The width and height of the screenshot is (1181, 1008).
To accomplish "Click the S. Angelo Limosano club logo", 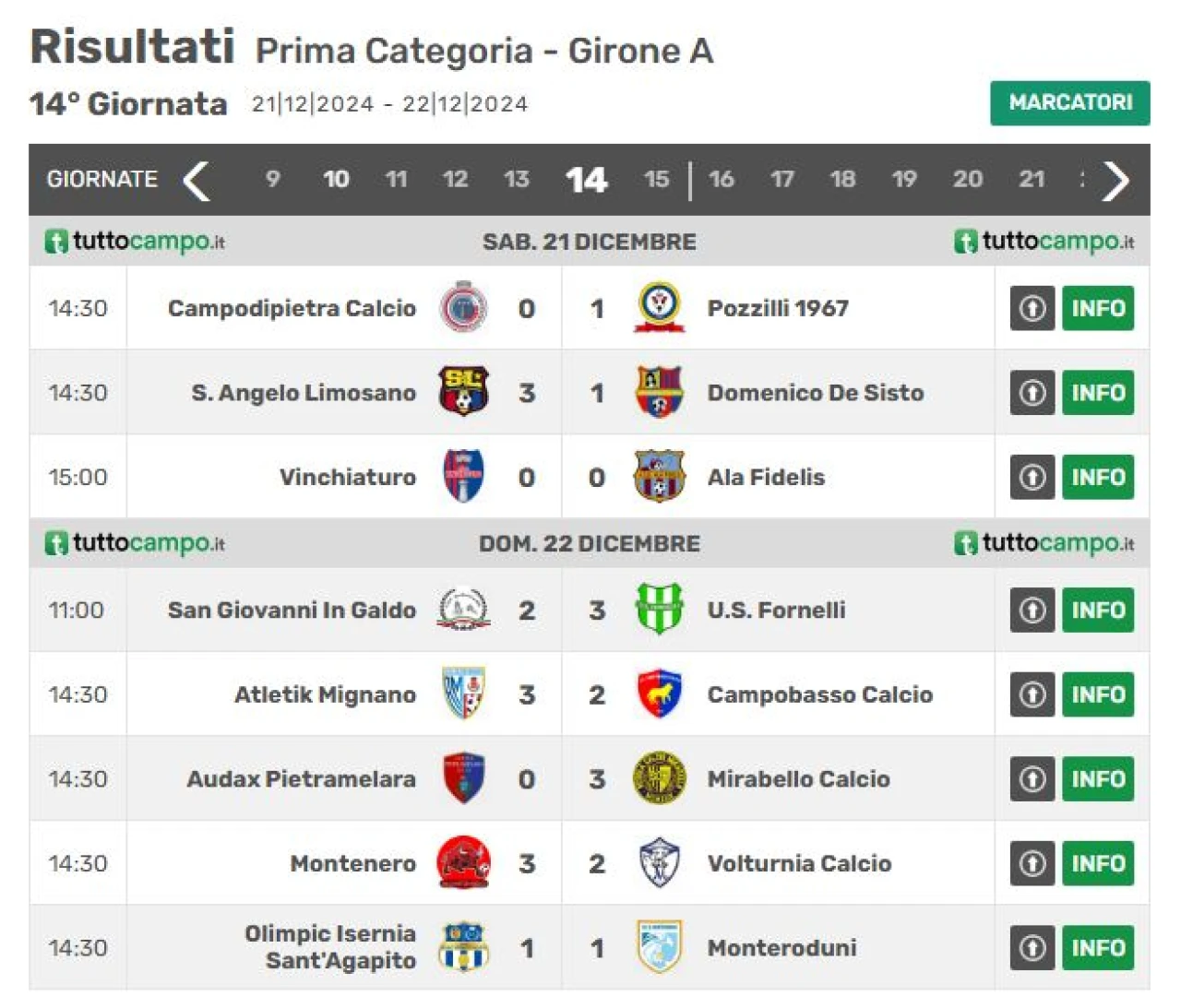I will 463,392.
